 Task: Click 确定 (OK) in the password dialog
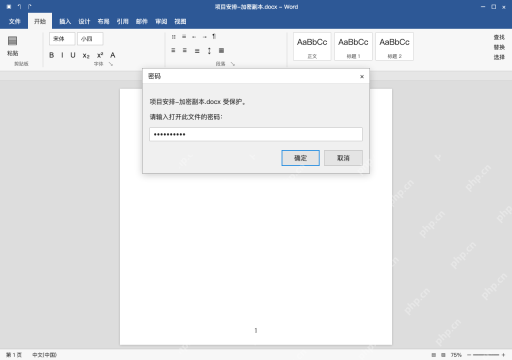click(x=300, y=158)
